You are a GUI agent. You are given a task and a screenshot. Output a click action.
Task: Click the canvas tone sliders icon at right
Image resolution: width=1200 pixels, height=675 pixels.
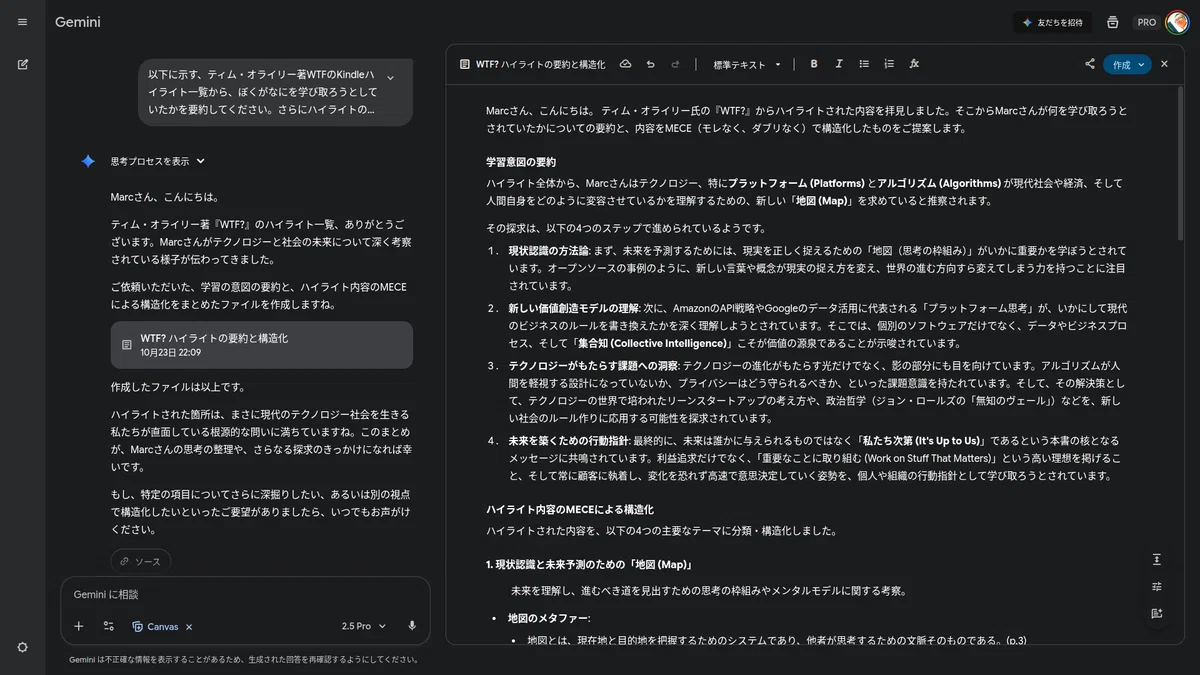pyautogui.click(x=1157, y=586)
